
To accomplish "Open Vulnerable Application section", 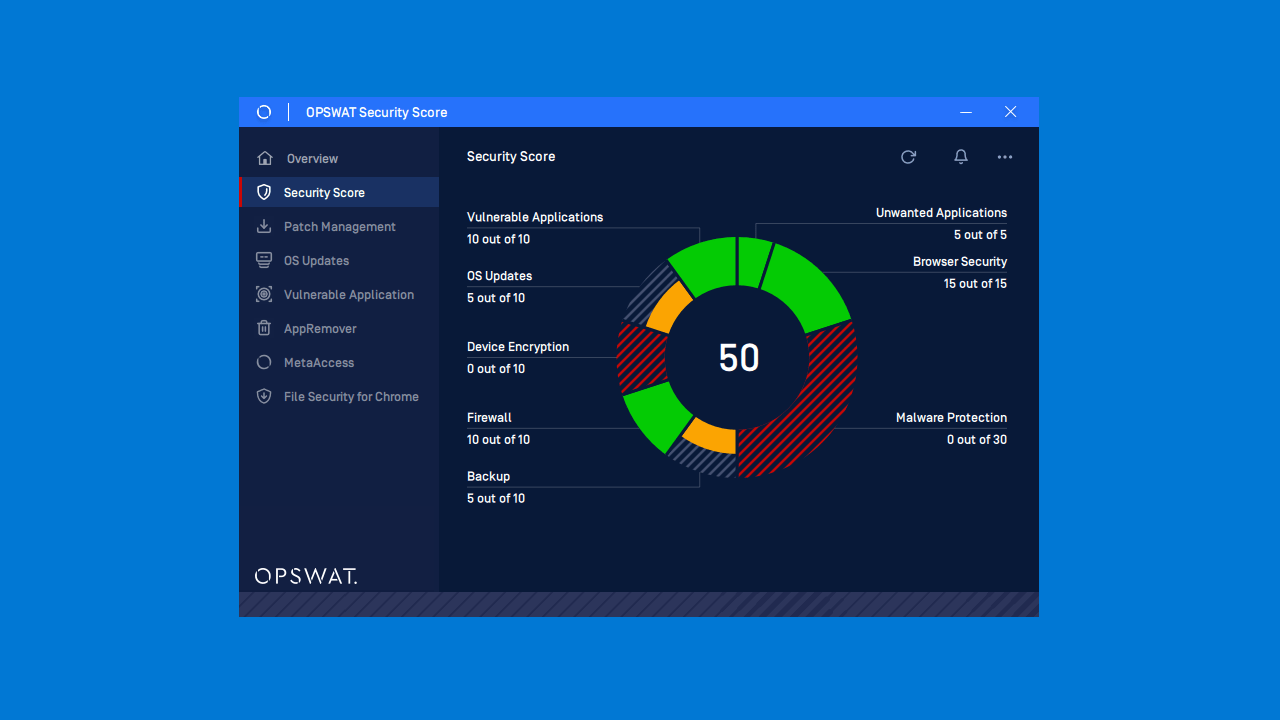I will 339,294.
